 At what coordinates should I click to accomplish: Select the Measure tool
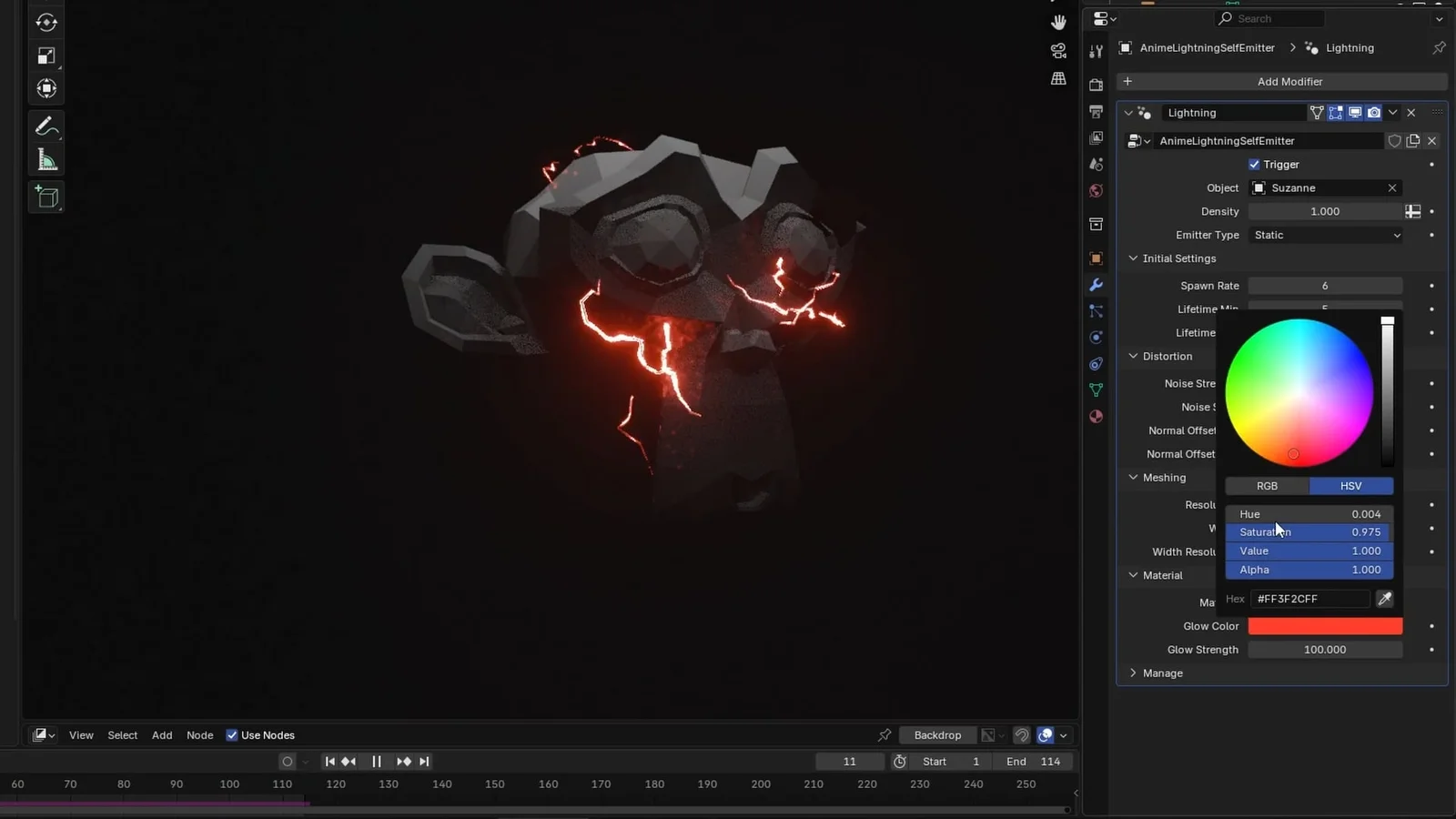pos(46,158)
